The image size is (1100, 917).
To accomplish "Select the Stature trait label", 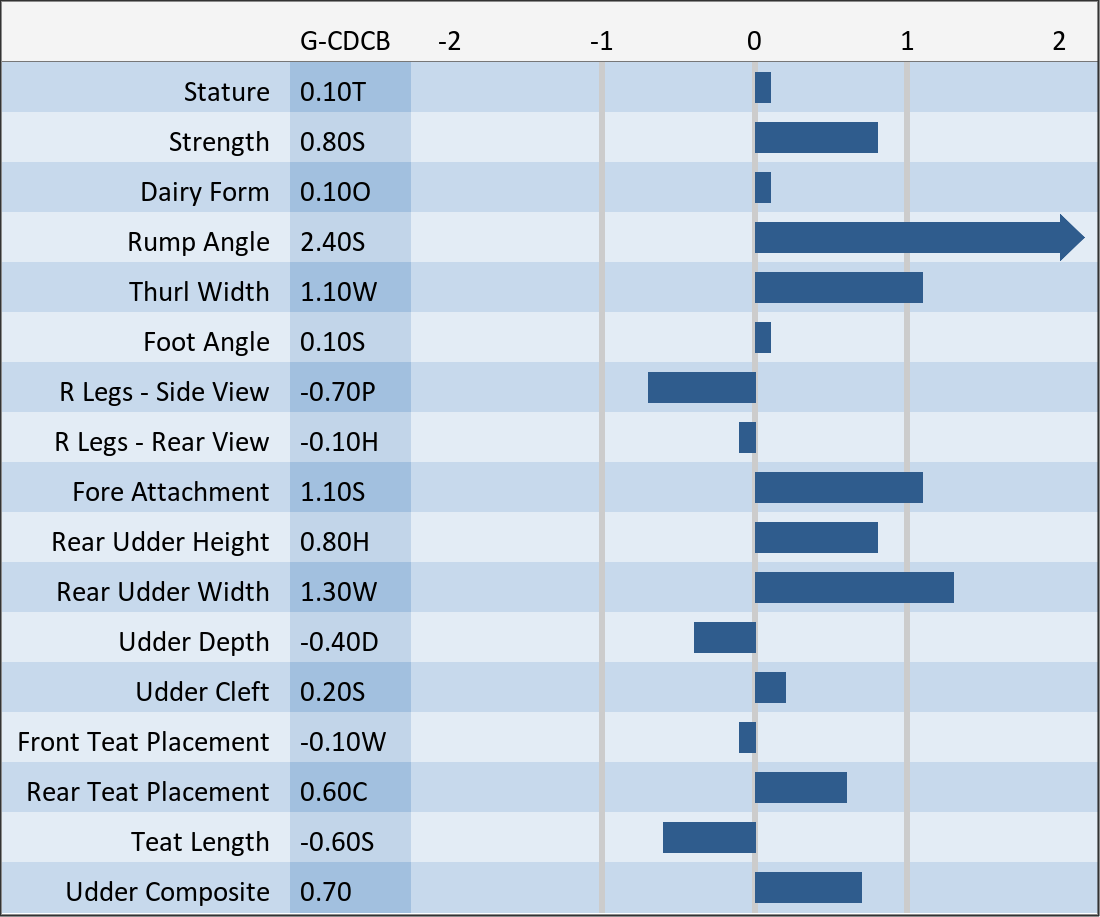I will tap(226, 92).
